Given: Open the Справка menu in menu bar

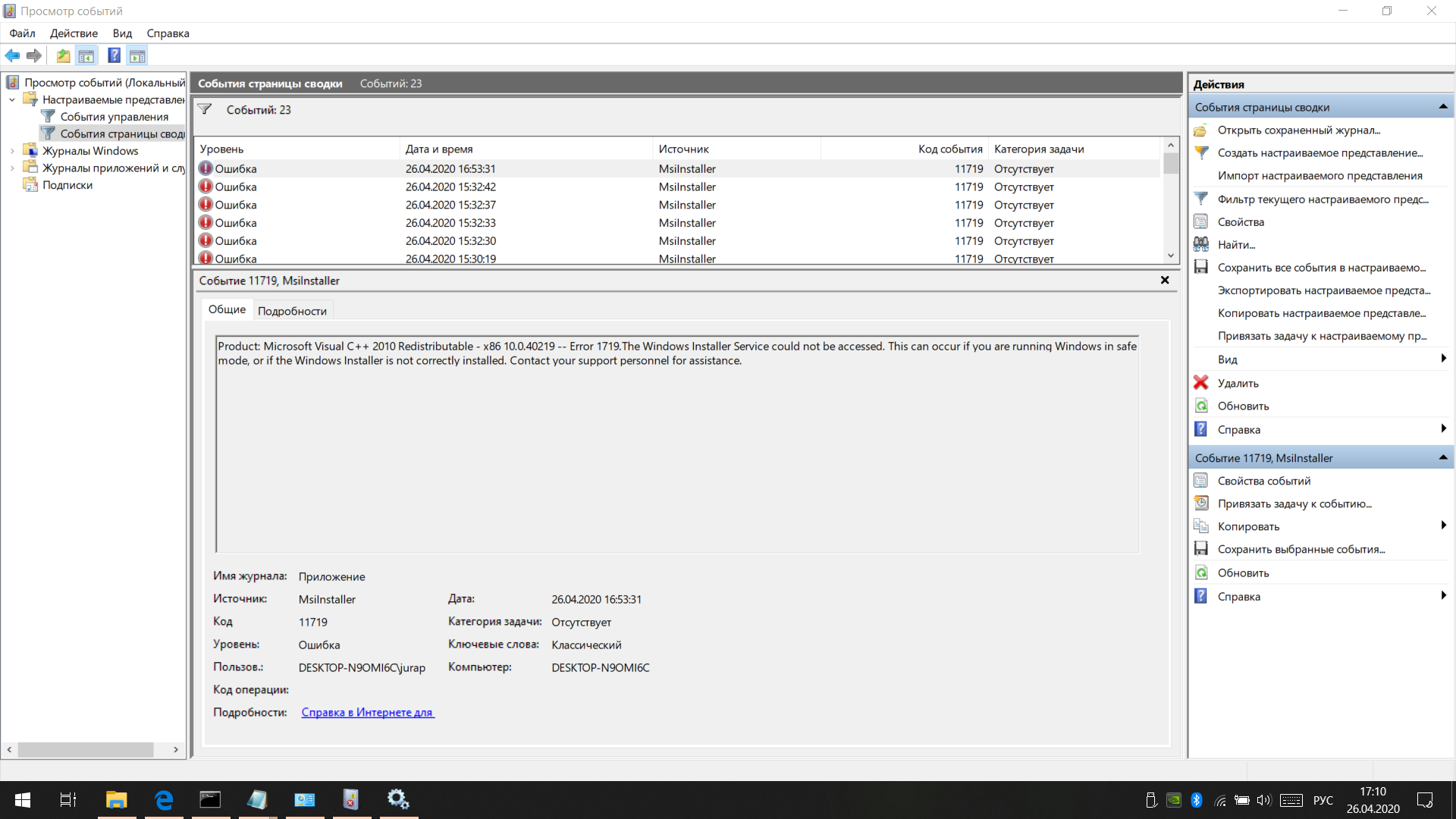Looking at the screenshot, I should 168,33.
